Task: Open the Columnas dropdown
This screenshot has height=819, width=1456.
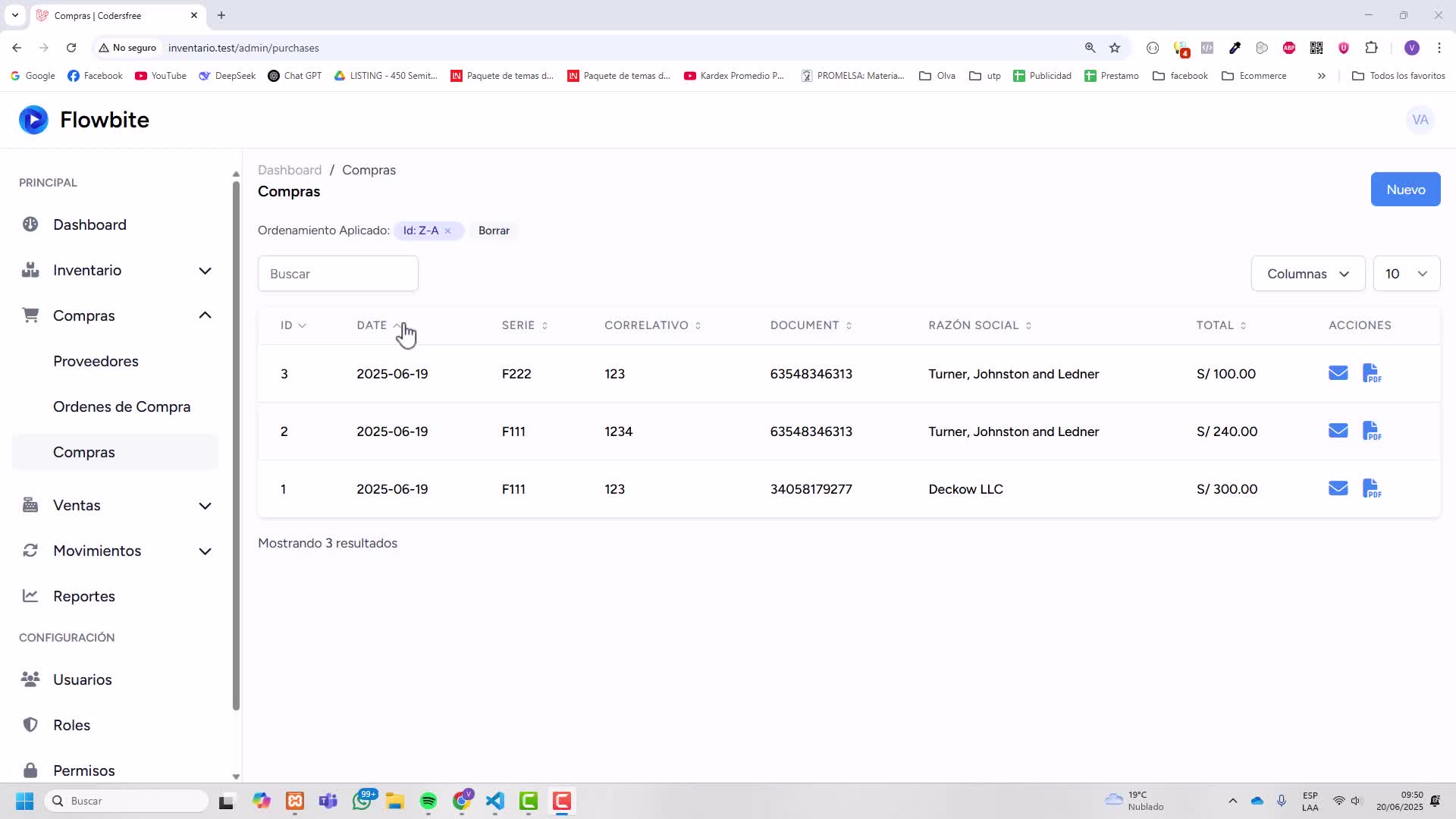Action: [1308, 274]
